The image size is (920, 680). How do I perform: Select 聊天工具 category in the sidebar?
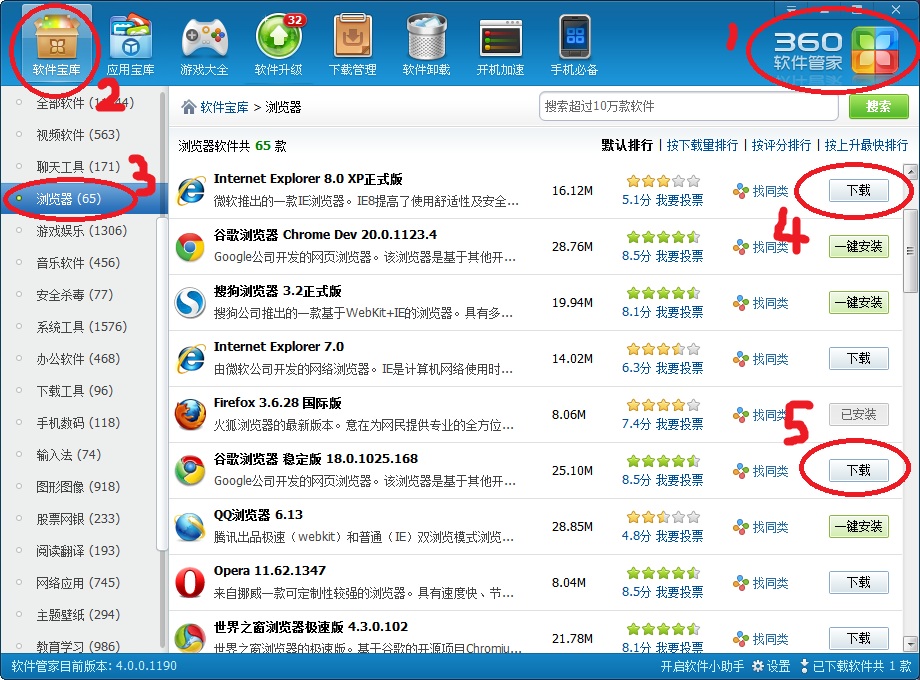tap(78, 167)
